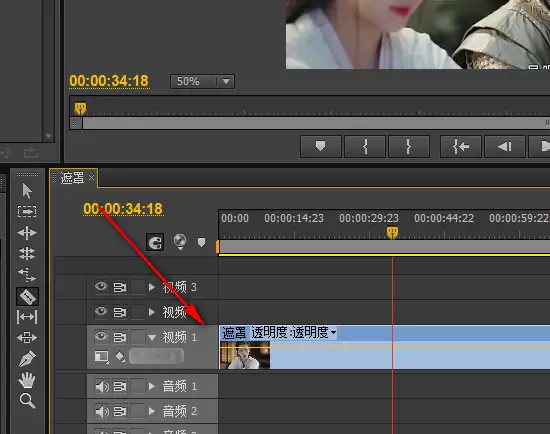This screenshot has width=550, height=434.
Task: Select the Rolling Edit tool
Action: pos(27,254)
